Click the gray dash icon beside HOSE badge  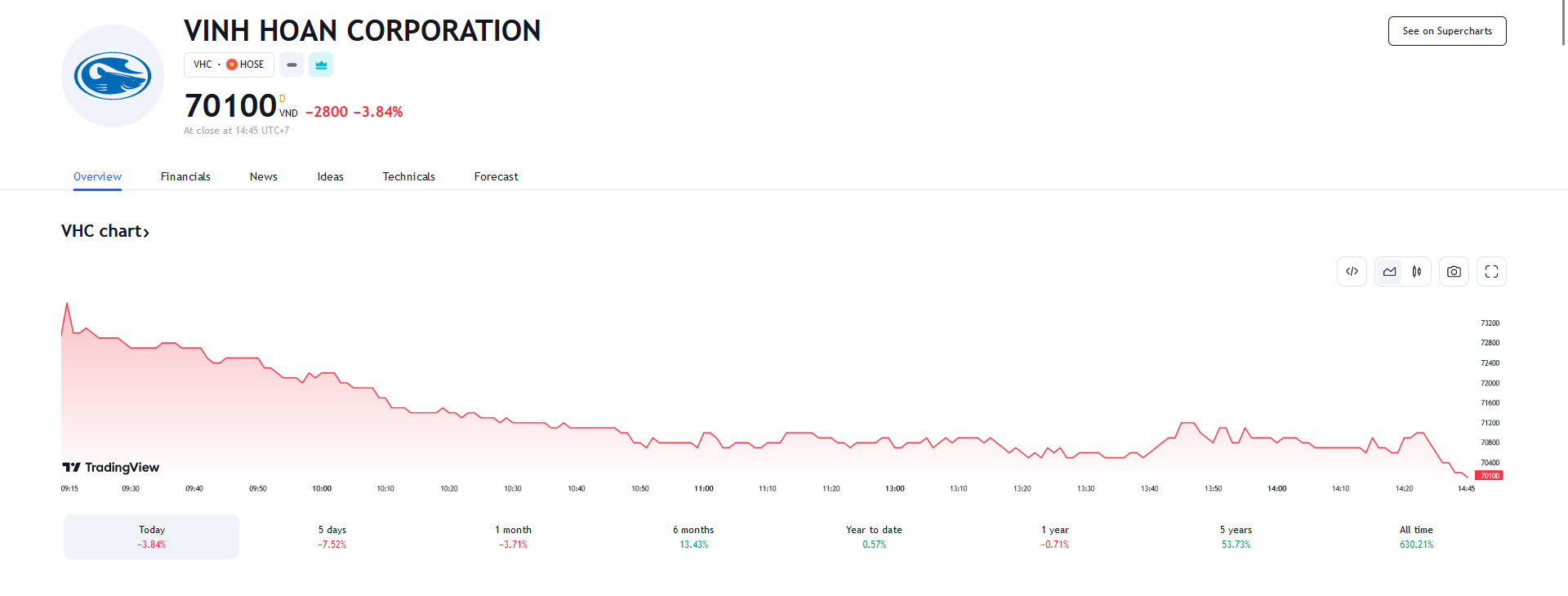(292, 64)
